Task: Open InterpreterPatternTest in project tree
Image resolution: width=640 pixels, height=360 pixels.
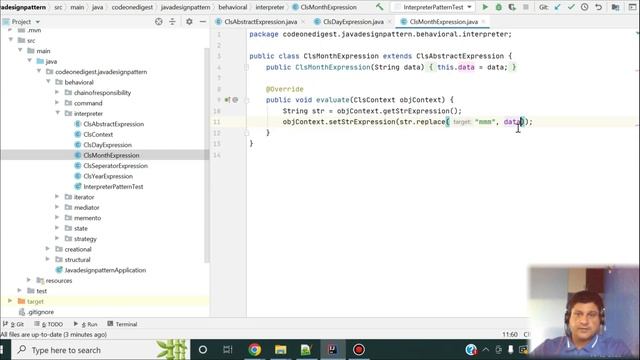Action: coord(113,187)
